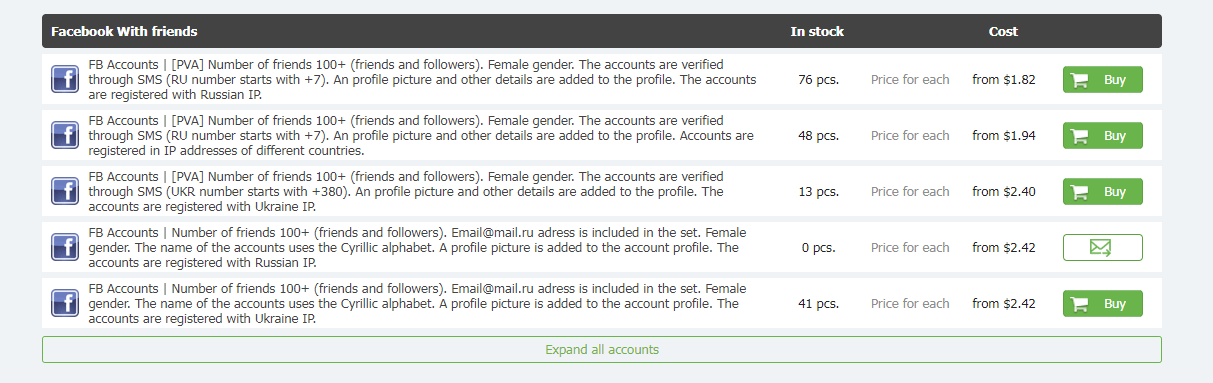Open the UKR +380 SMS-verified listing
1213x383 pixels.
tap(422, 192)
